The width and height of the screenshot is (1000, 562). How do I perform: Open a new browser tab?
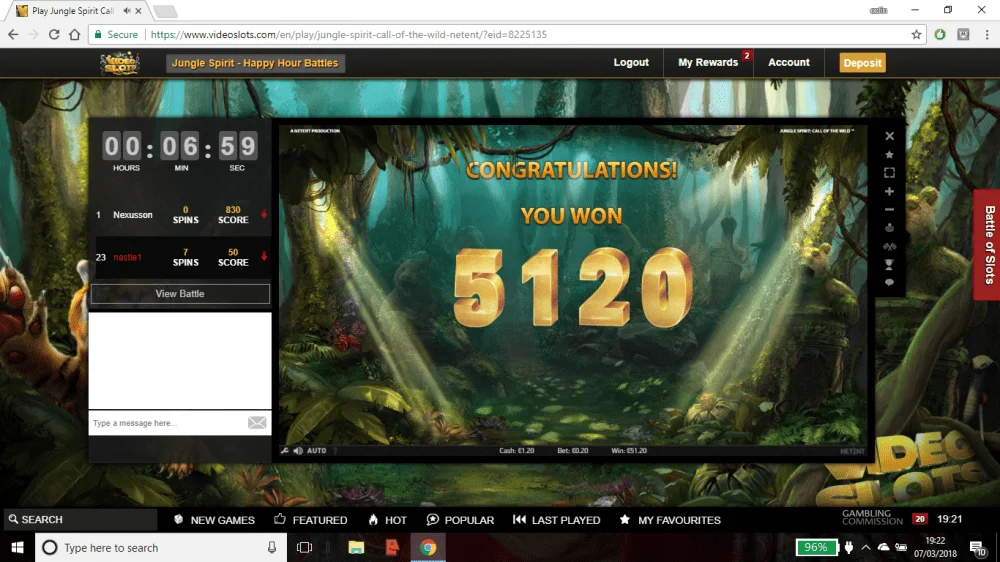point(165,11)
